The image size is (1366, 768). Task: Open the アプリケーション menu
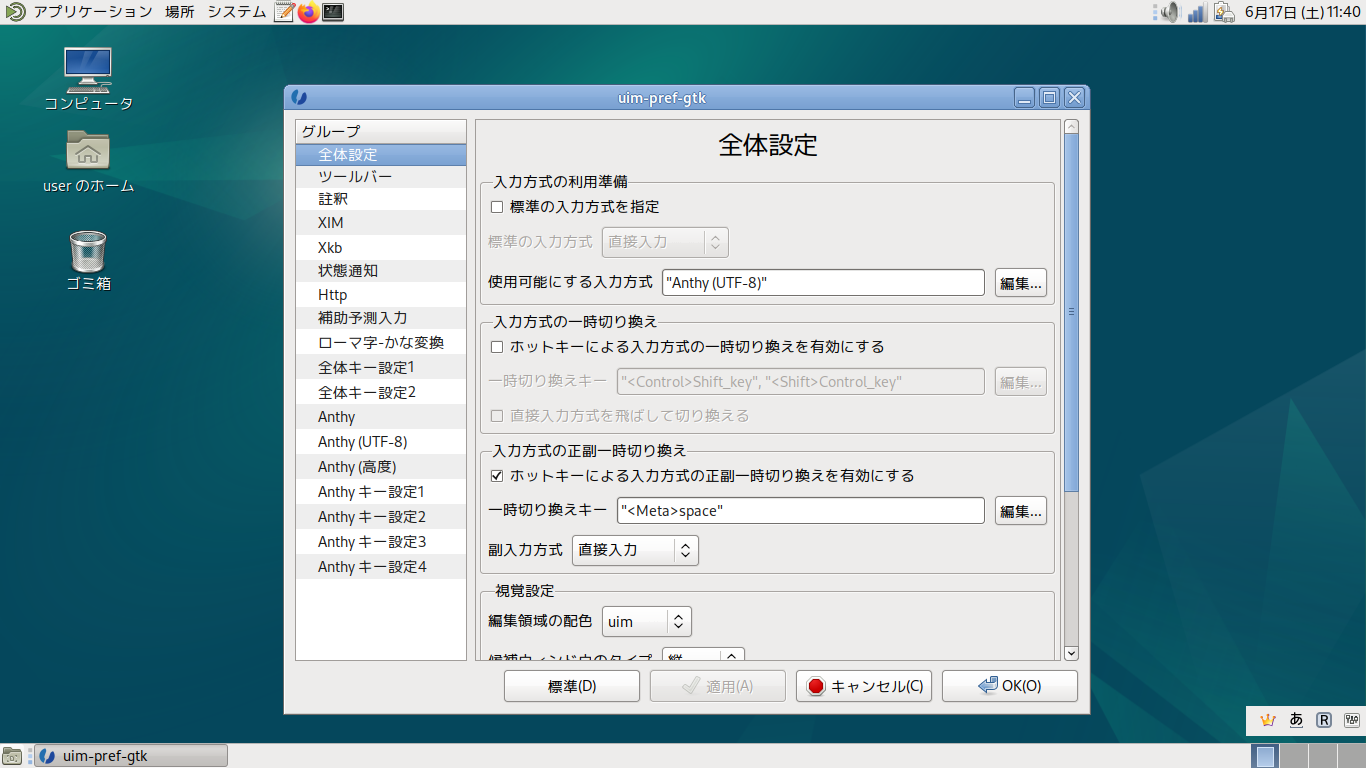[93, 12]
